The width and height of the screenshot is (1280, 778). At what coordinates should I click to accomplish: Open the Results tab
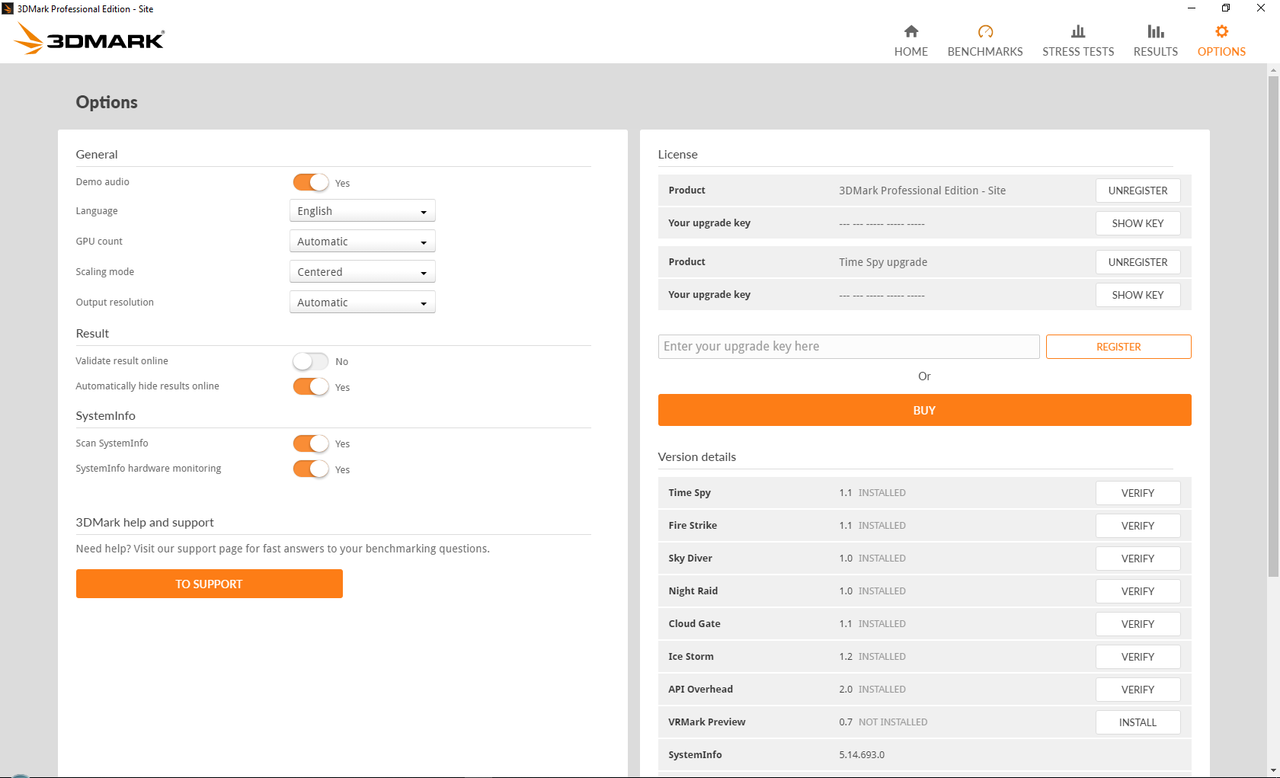(1155, 41)
